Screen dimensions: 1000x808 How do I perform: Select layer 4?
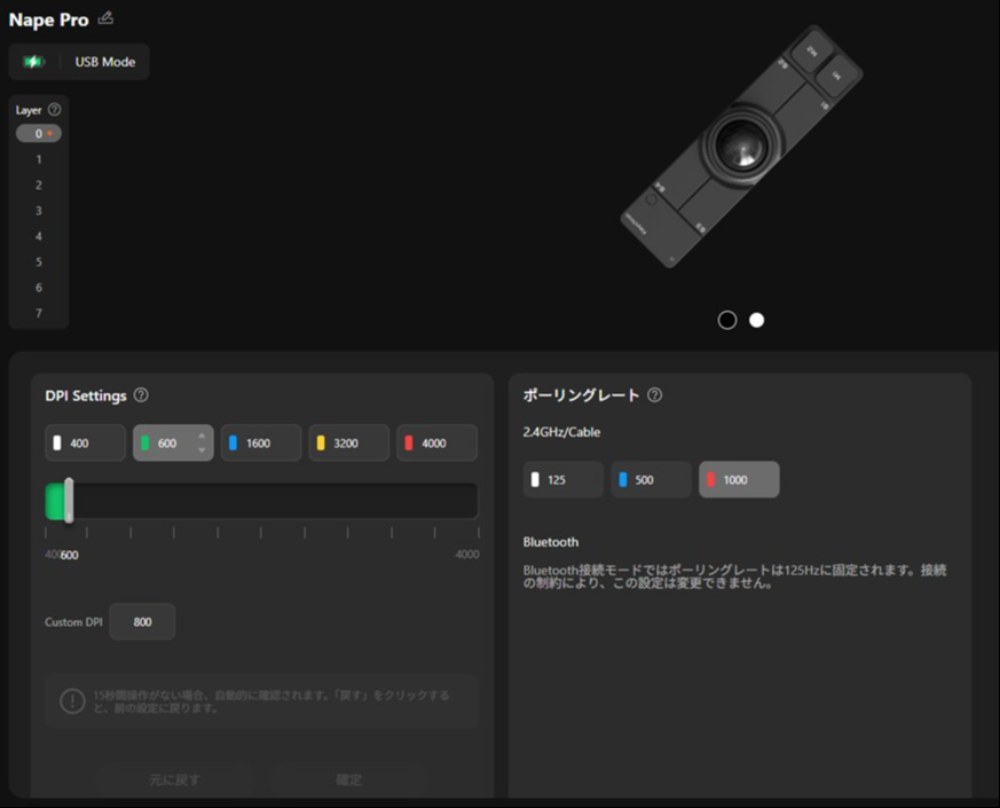39,237
